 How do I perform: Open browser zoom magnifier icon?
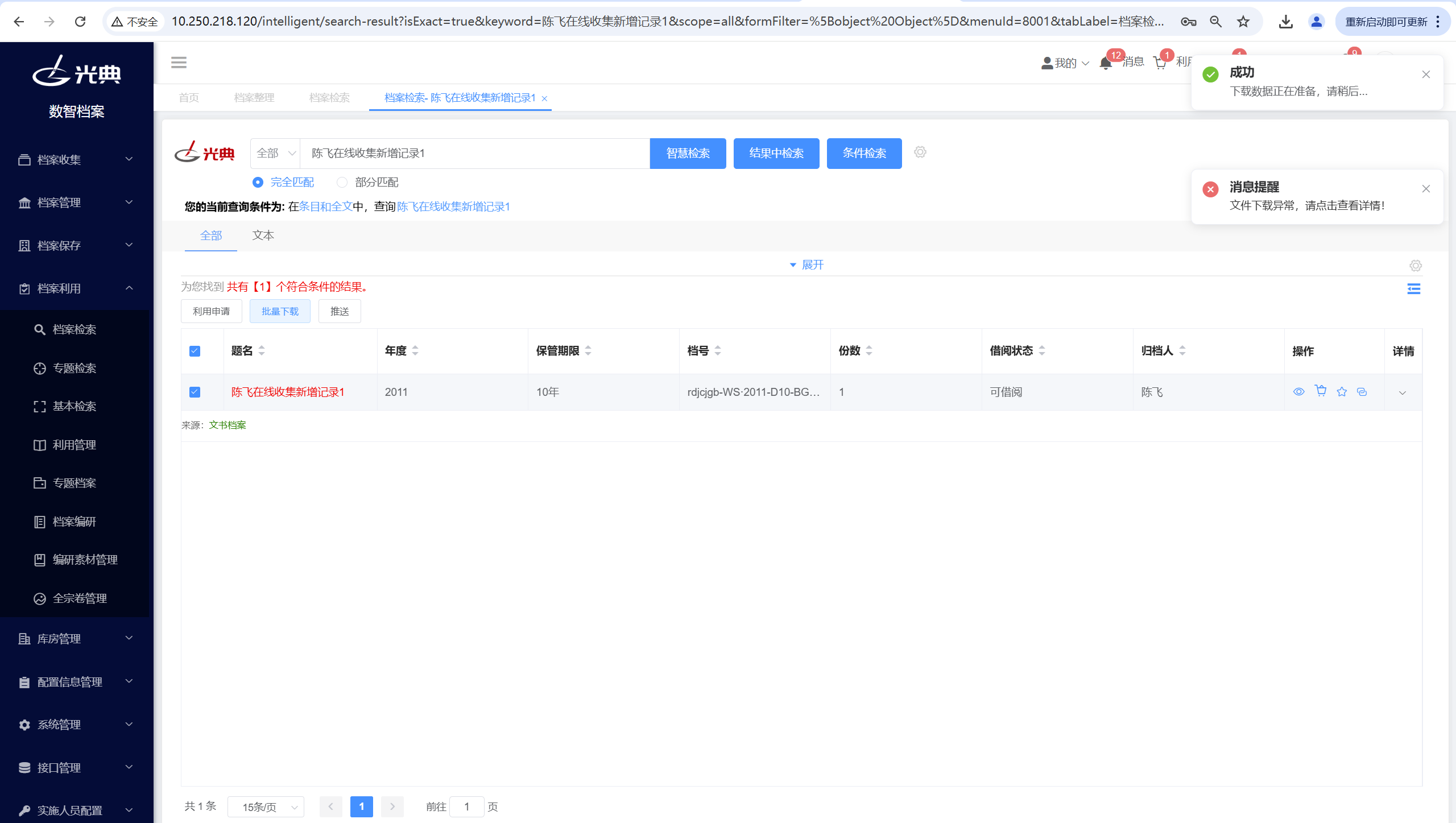pyautogui.click(x=1215, y=22)
